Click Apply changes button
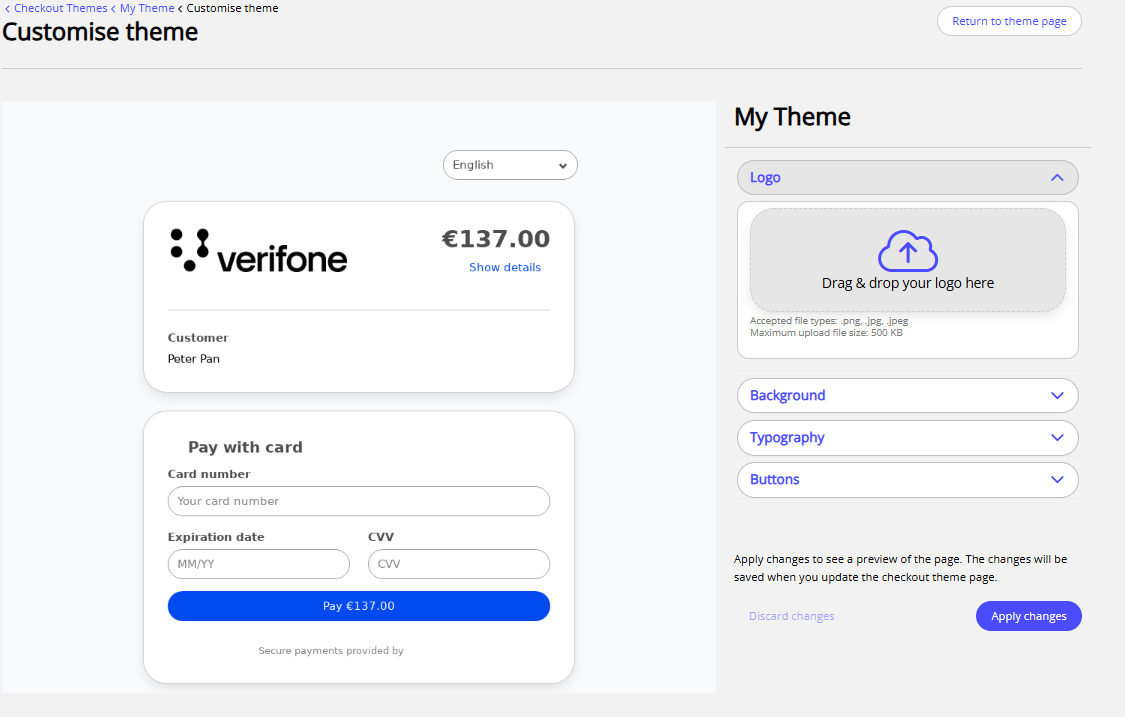 pos(1028,616)
